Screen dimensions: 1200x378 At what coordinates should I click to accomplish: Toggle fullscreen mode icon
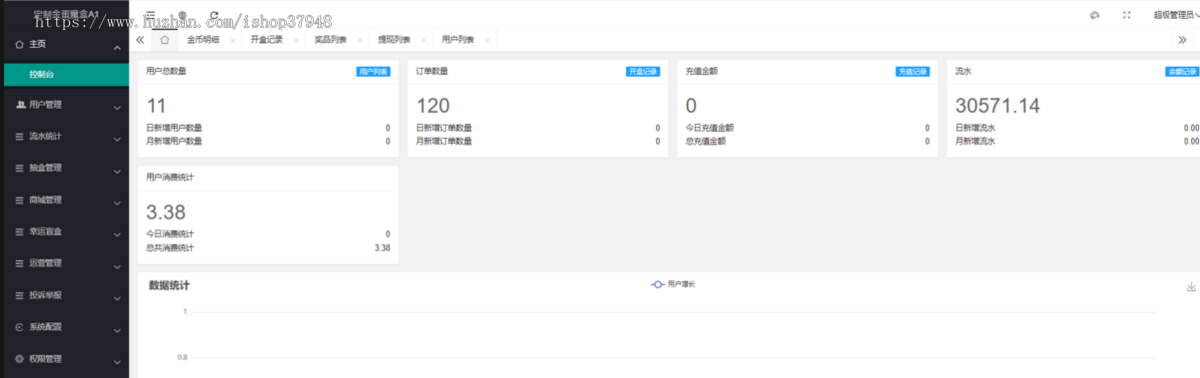(1127, 15)
